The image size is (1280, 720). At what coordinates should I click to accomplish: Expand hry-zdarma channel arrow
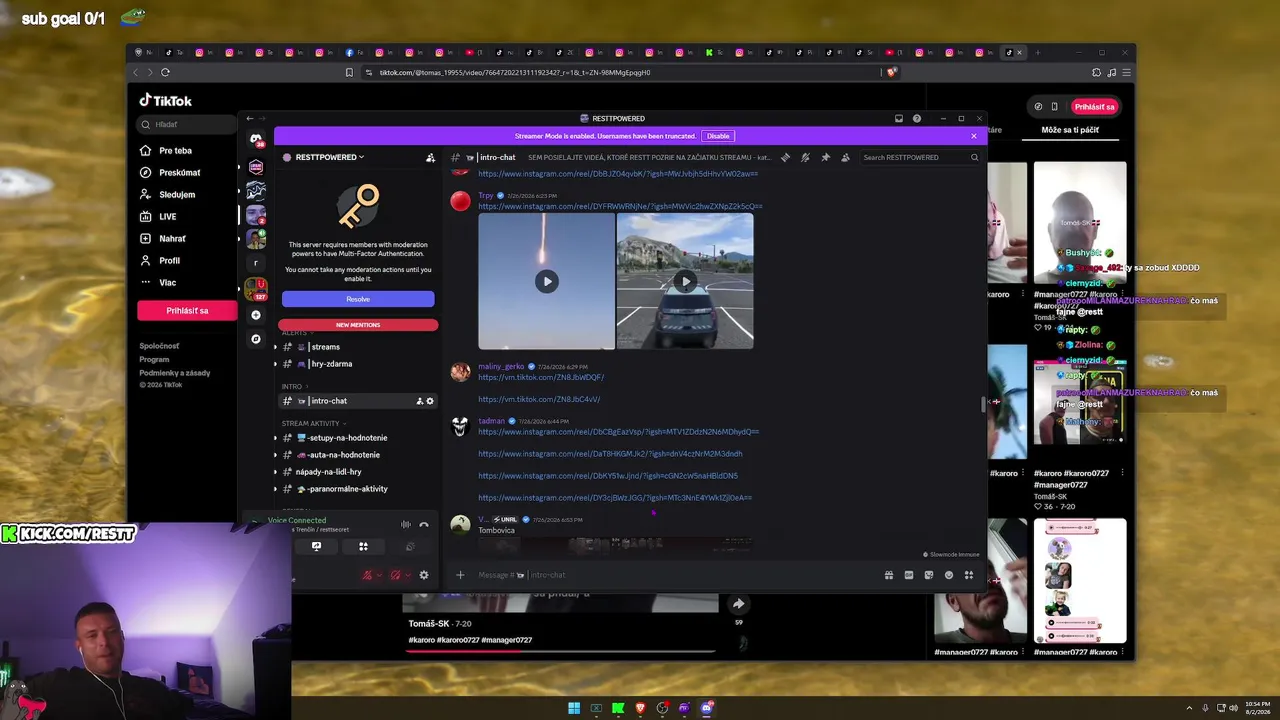click(275, 364)
